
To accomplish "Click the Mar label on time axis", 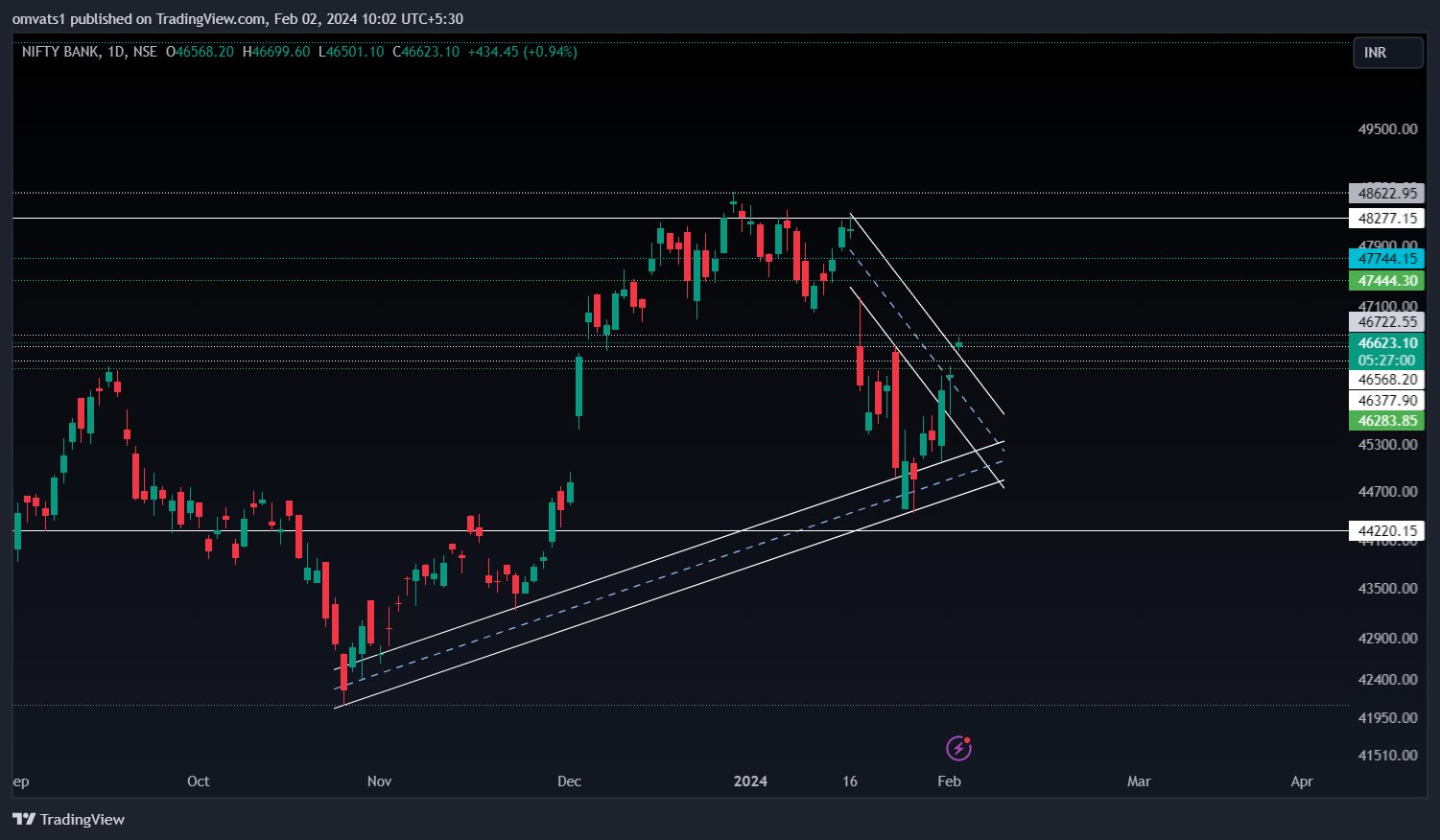I will pyautogui.click(x=1139, y=782).
